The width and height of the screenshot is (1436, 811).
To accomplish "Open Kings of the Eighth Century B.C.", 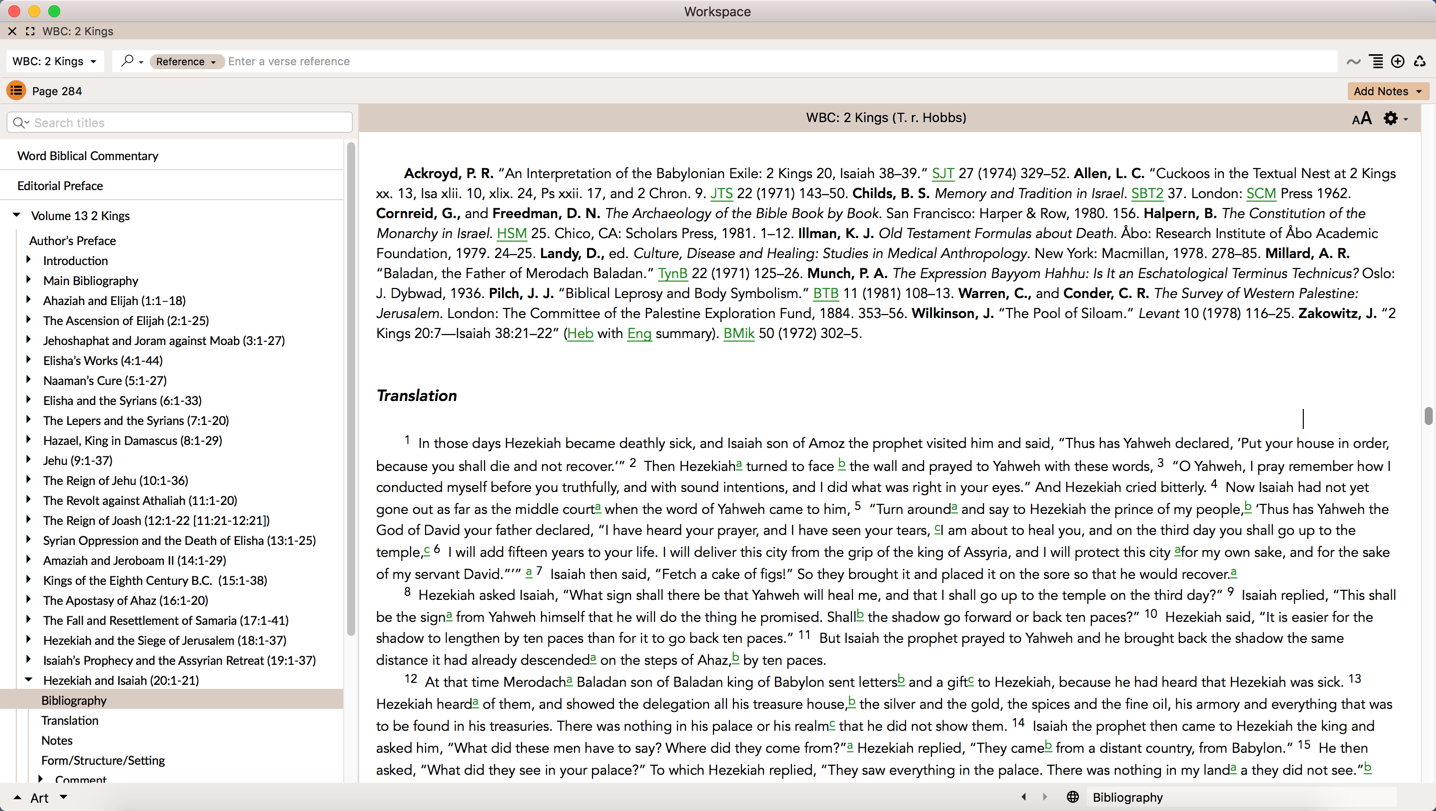I will [155, 581].
